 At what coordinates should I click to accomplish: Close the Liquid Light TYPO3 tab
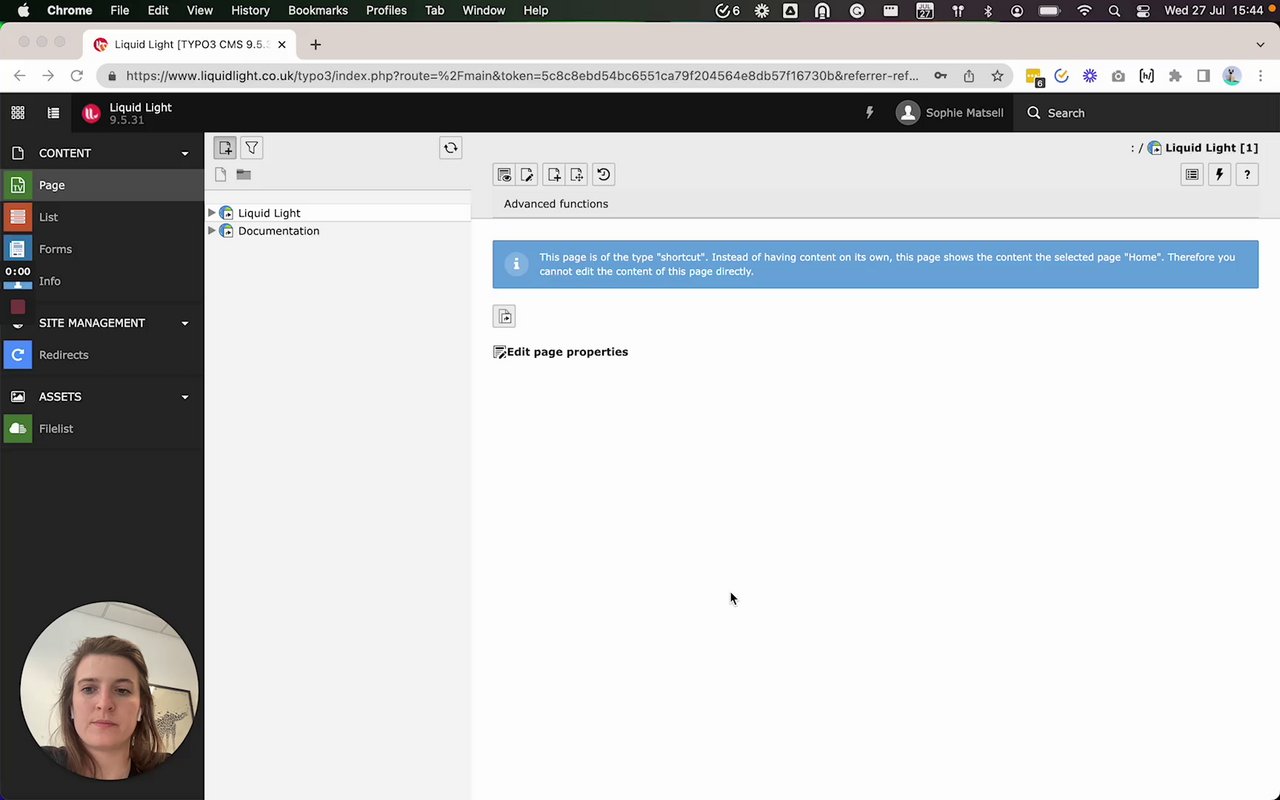tap(283, 45)
